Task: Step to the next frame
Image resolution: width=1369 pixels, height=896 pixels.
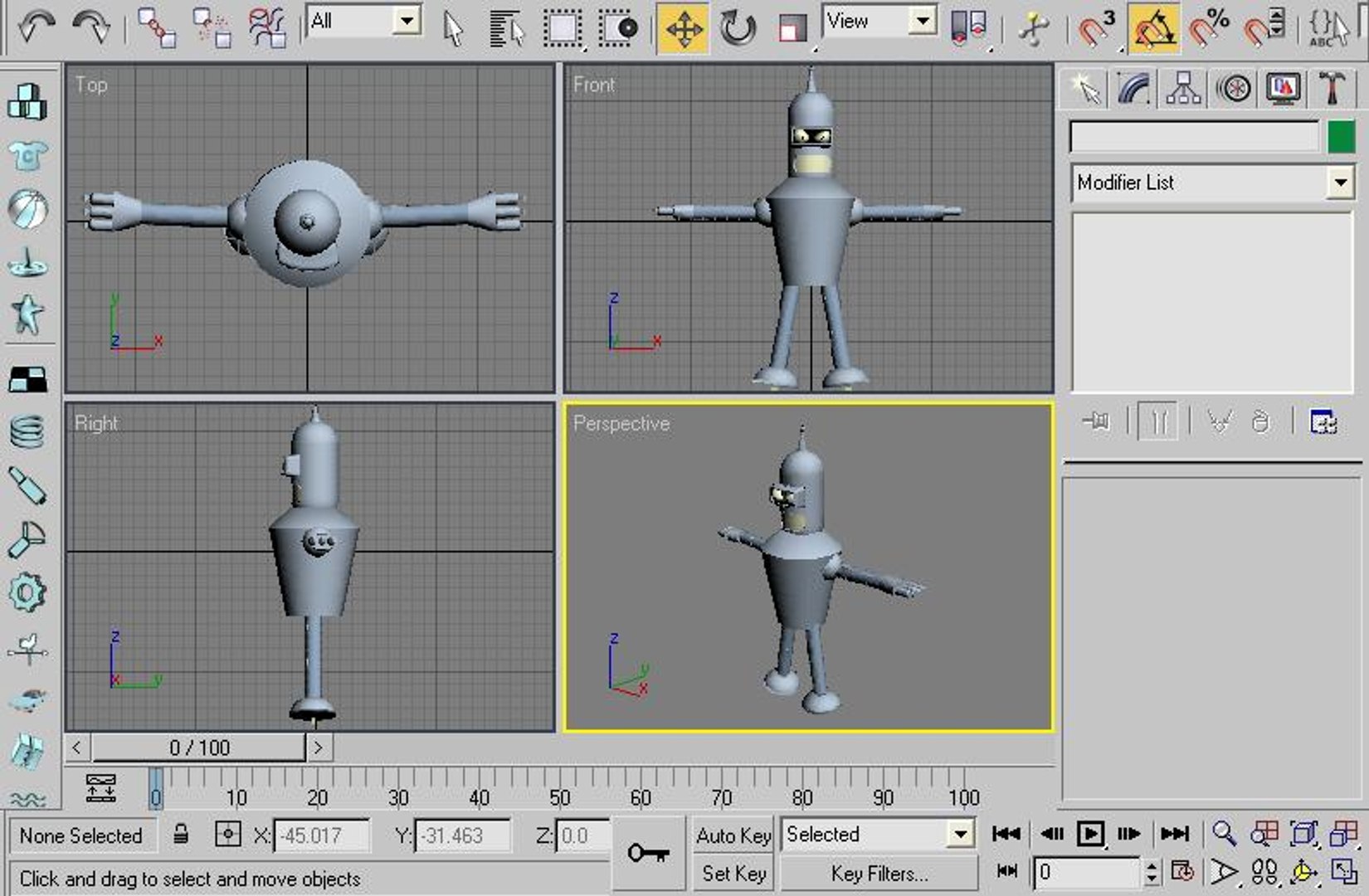Action: 1129,834
